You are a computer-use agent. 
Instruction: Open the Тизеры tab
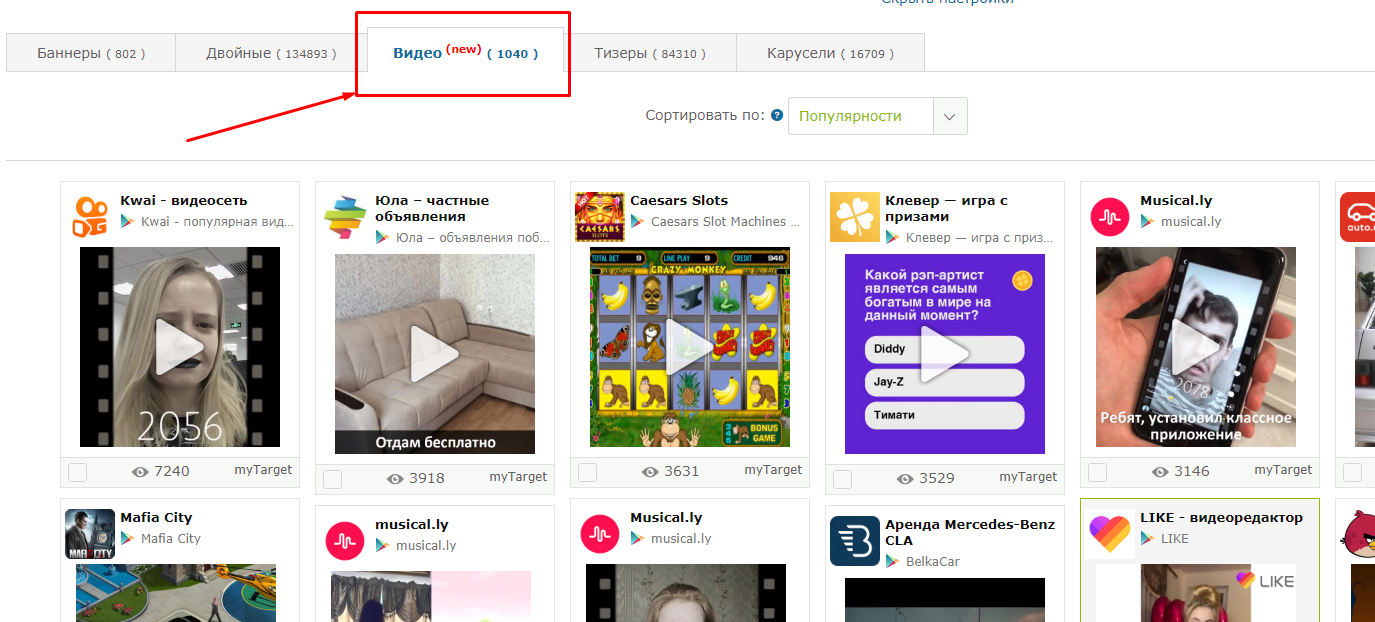click(x=649, y=53)
